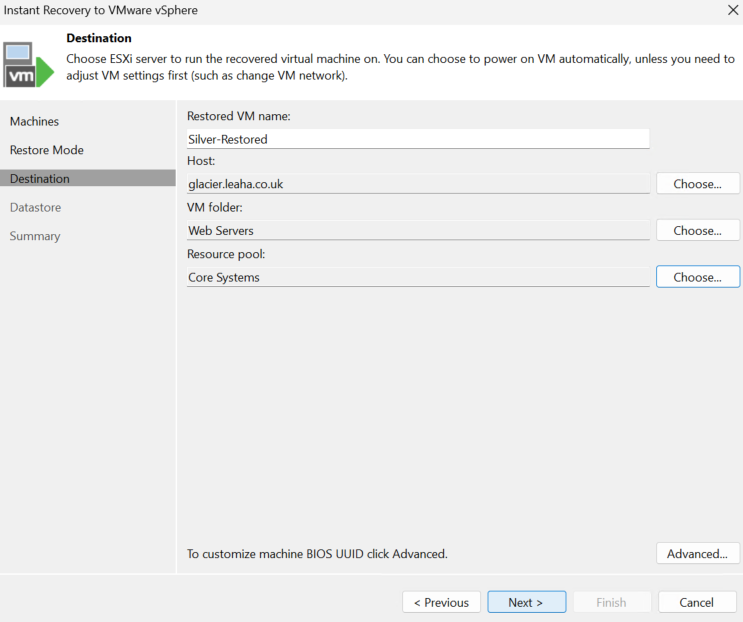Open the Summary step
This screenshot has width=743, height=622.
pos(35,236)
